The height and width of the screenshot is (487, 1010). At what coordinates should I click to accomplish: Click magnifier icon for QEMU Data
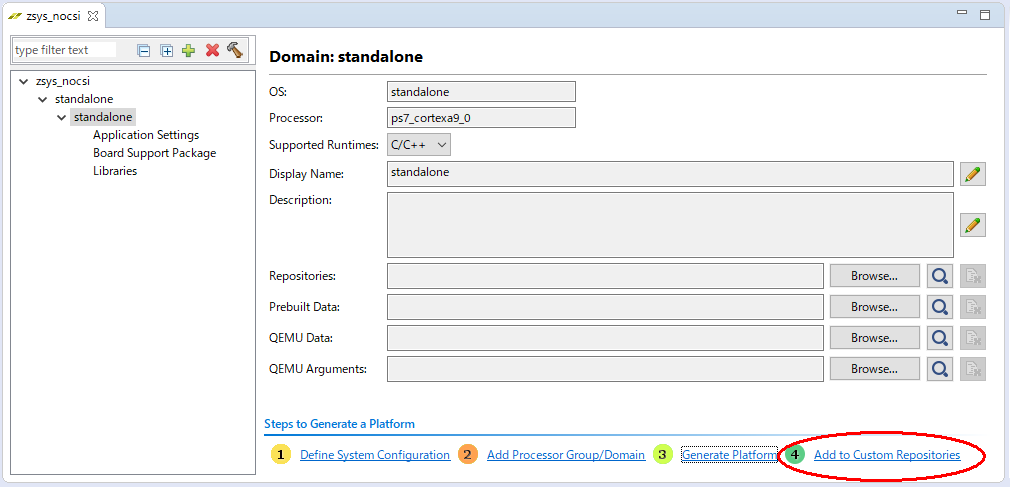pyautogui.click(x=939, y=338)
